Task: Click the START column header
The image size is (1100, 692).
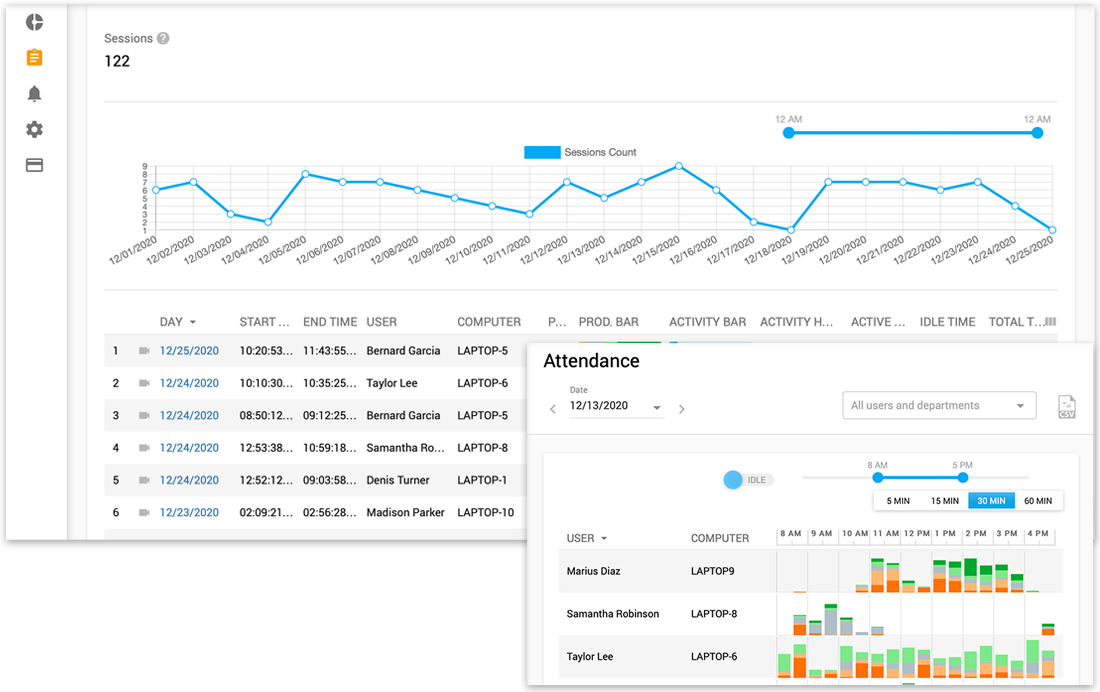Action: pyautogui.click(x=264, y=322)
